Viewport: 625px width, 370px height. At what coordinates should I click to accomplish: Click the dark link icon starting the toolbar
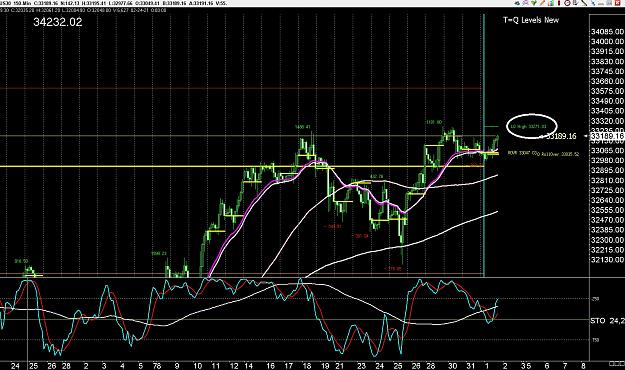pyautogui.click(x=517, y=3)
